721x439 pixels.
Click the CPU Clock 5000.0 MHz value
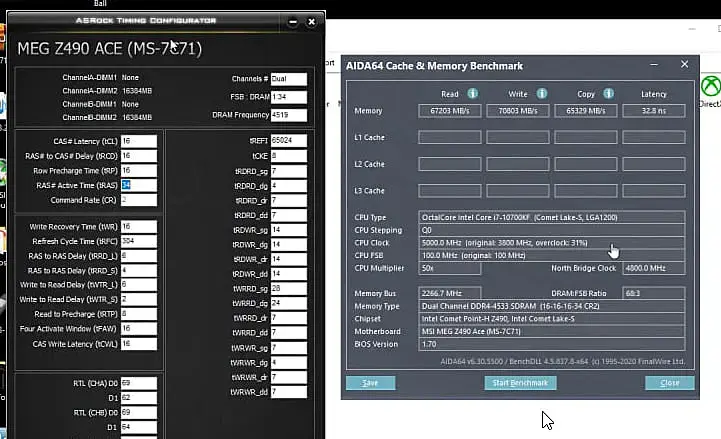pyautogui.click(x=552, y=243)
